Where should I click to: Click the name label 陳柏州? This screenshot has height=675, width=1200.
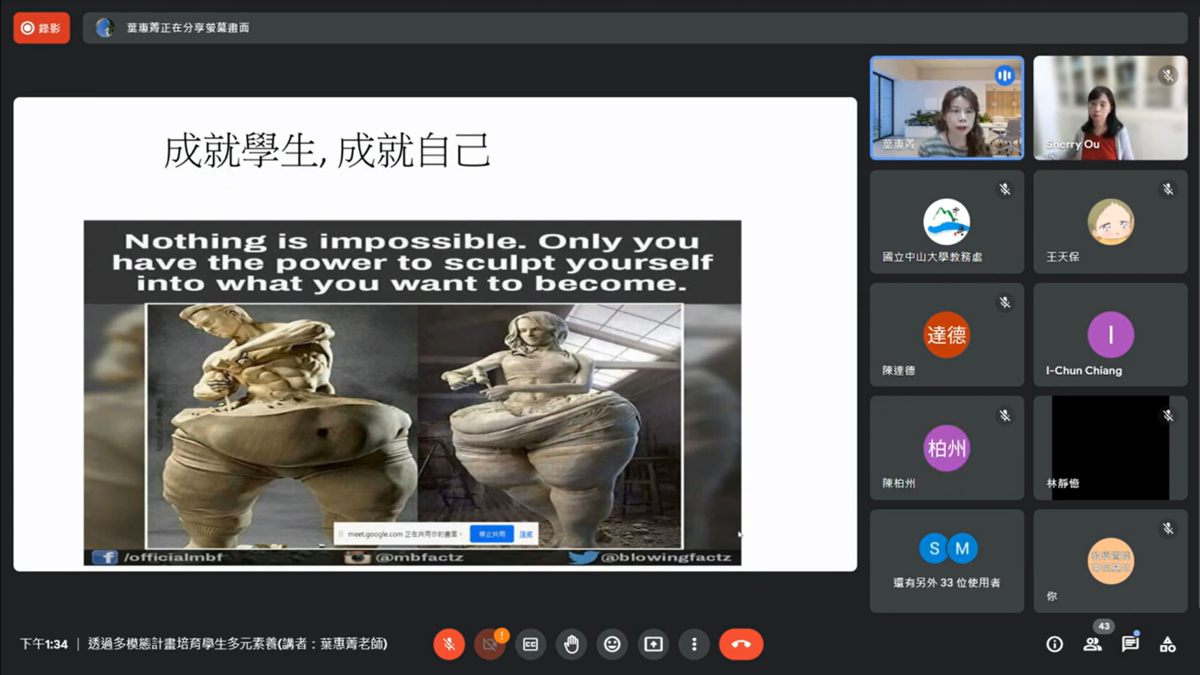point(898,483)
